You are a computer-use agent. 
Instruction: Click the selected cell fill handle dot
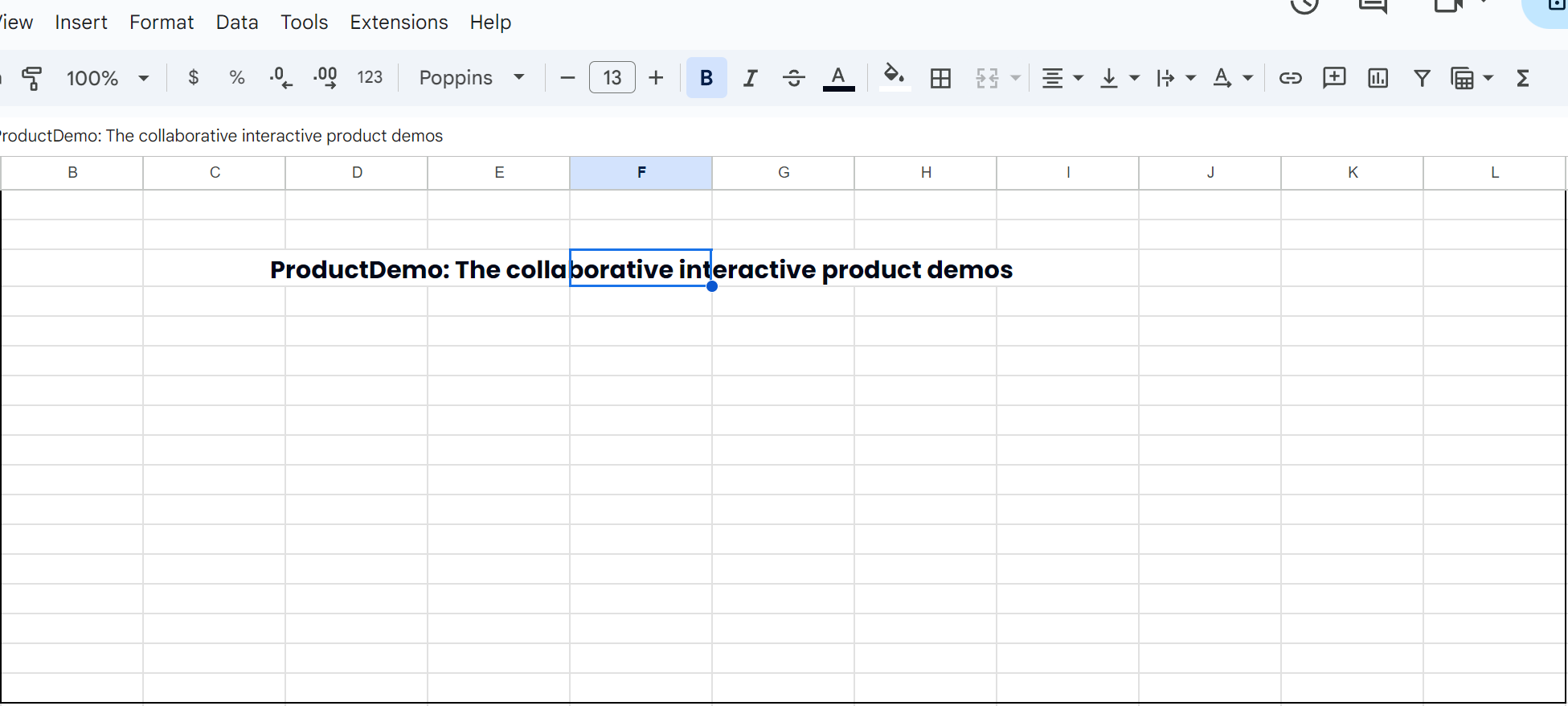click(x=712, y=286)
